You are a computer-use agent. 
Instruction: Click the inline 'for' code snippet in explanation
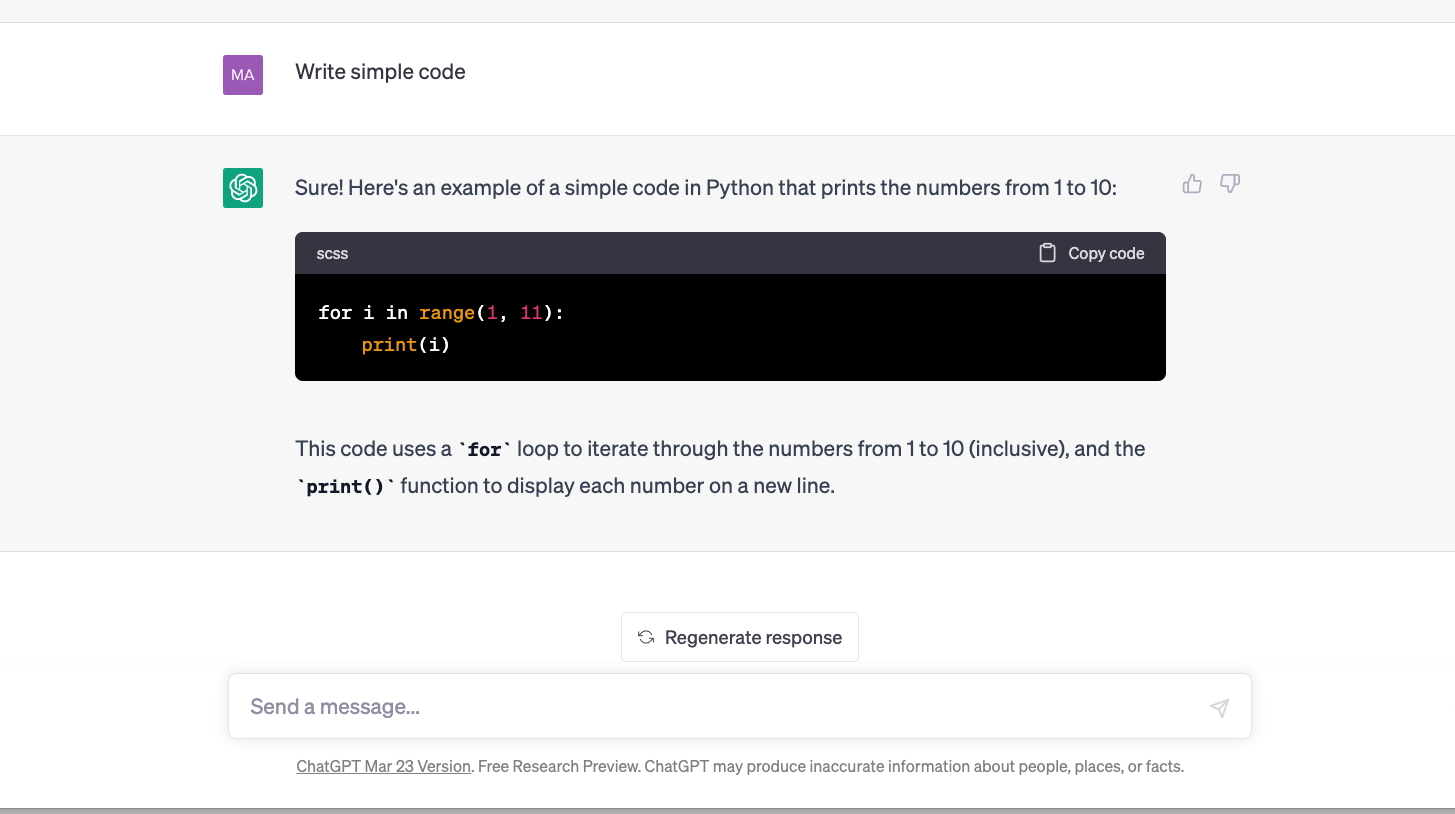tap(484, 450)
